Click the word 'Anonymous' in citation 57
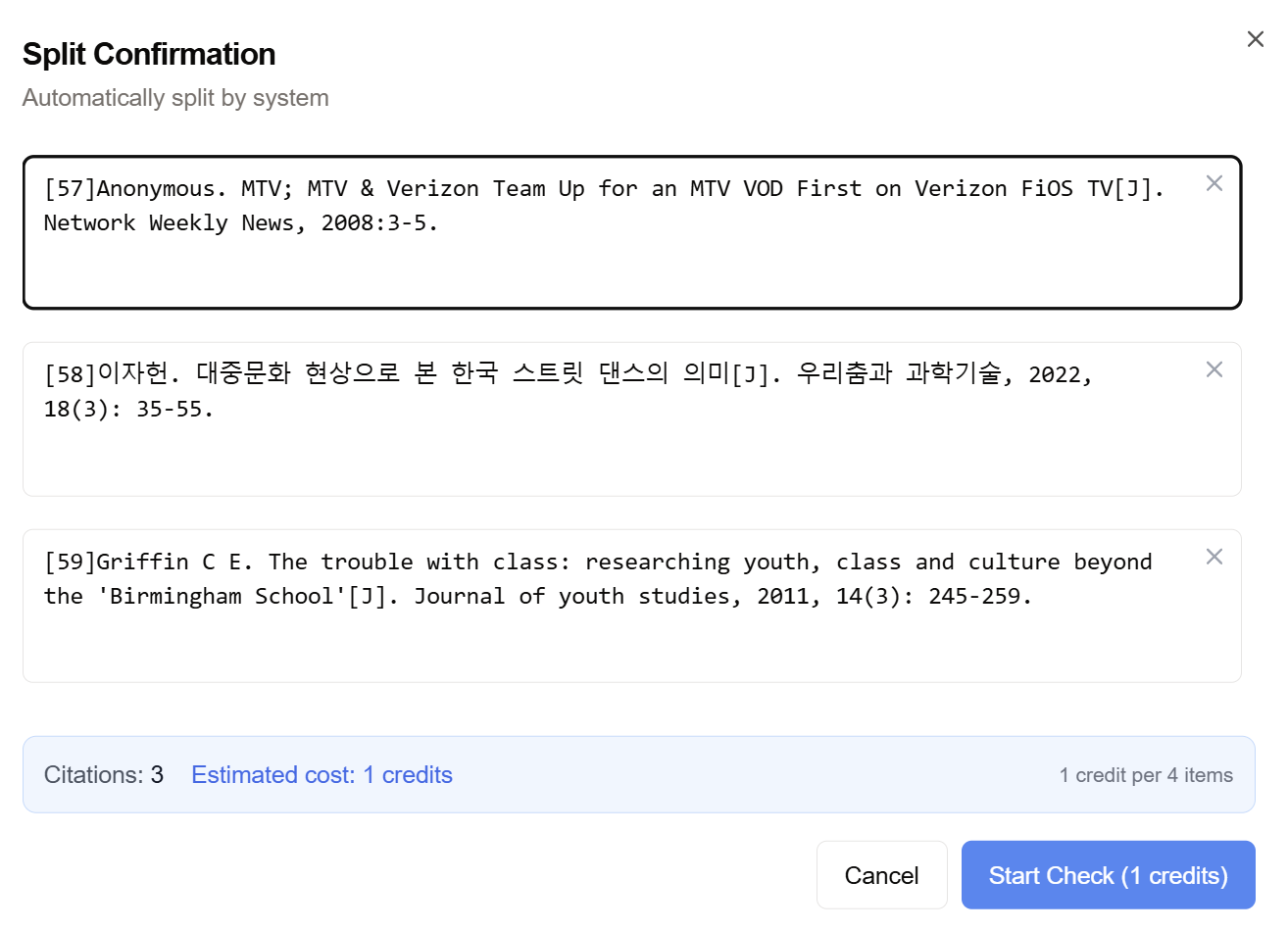Image resolution: width=1288 pixels, height=930 pixels. [x=155, y=189]
